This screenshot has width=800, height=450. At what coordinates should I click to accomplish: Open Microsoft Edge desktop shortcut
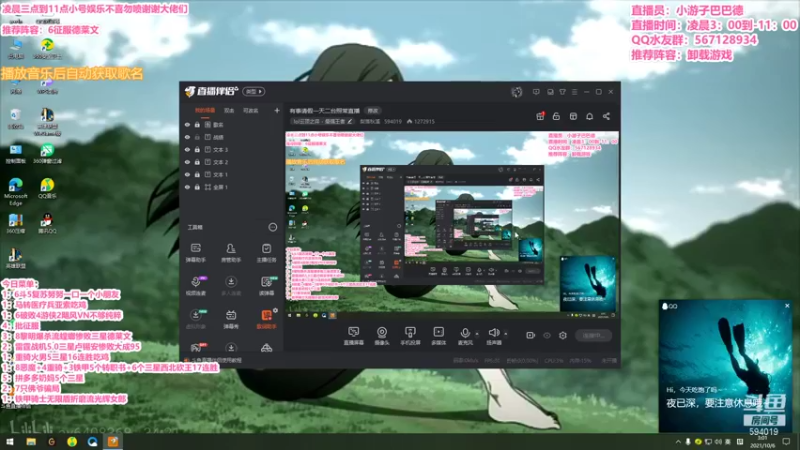pyautogui.click(x=15, y=192)
